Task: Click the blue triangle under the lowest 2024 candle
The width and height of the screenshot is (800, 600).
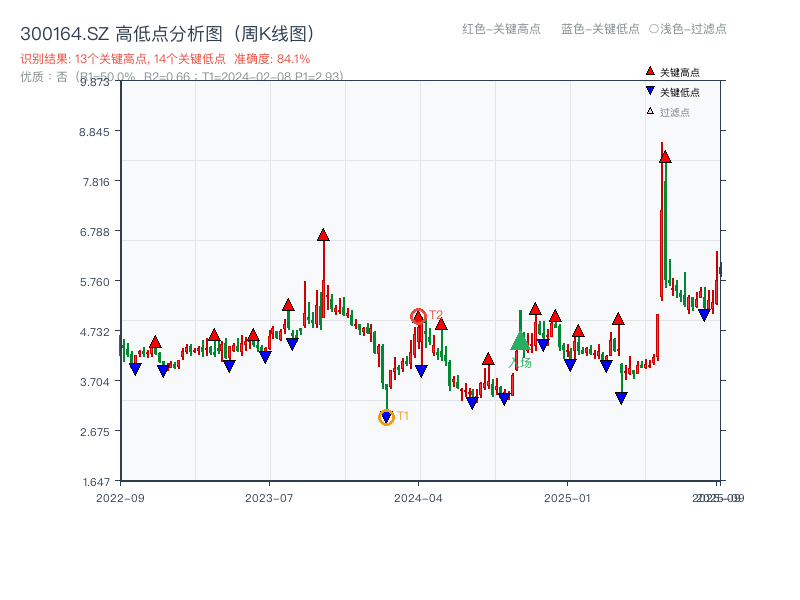Action: point(387,416)
